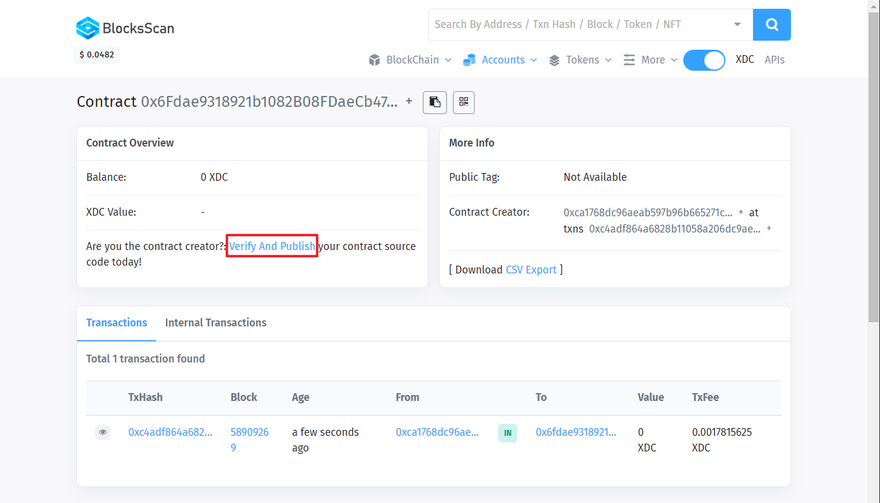Download the CSV Export
880x503 pixels.
click(x=531, y=270)
